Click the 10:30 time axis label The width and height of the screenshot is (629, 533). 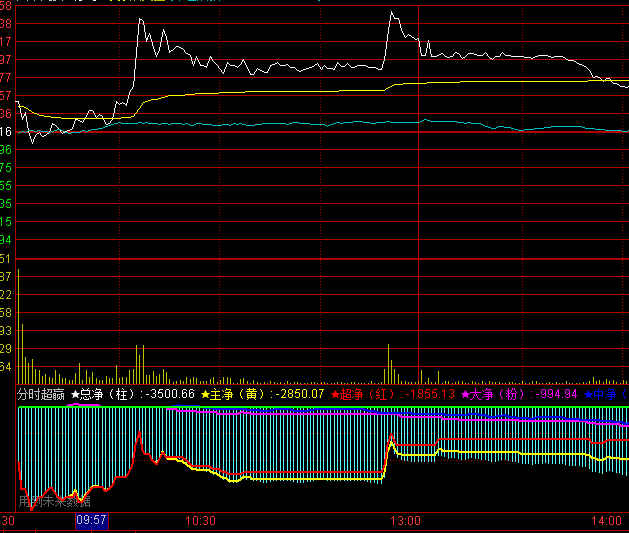tap(201, 521)
